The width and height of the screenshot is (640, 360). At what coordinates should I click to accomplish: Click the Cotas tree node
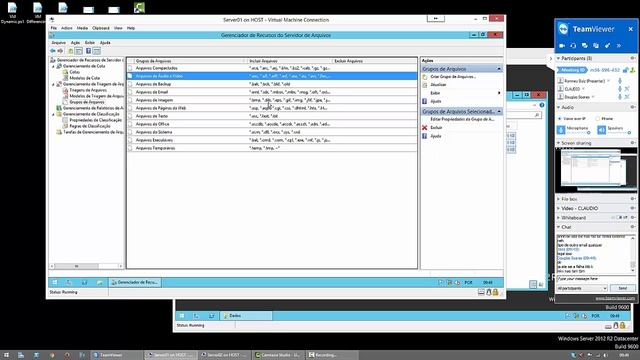(x=74, y=72)
